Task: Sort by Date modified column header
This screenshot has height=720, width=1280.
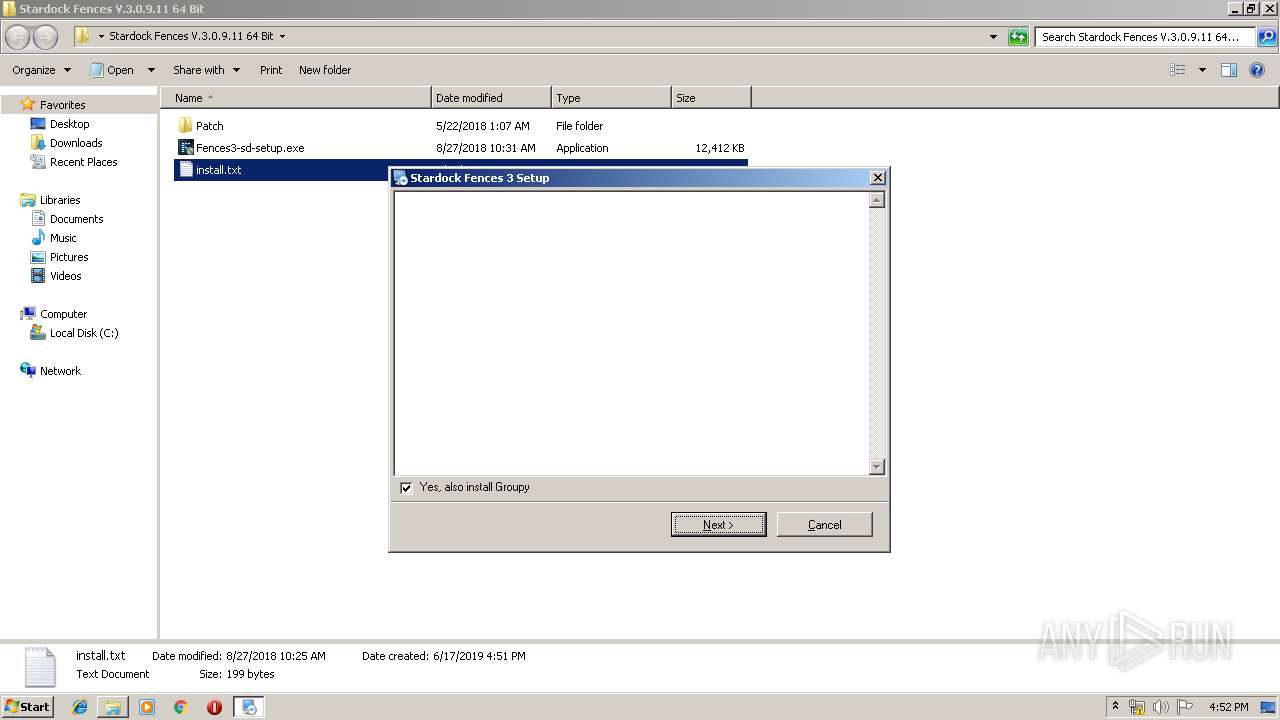Action: [x=491, y=98]
